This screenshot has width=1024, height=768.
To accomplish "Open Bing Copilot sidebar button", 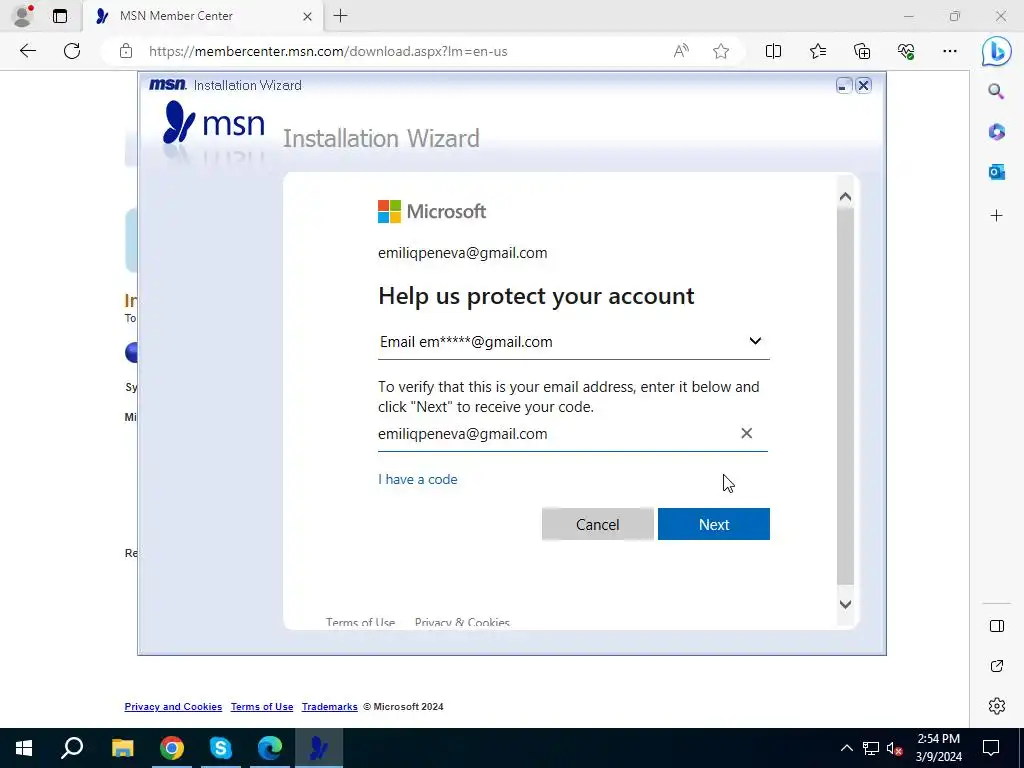I will pos(997,52).
